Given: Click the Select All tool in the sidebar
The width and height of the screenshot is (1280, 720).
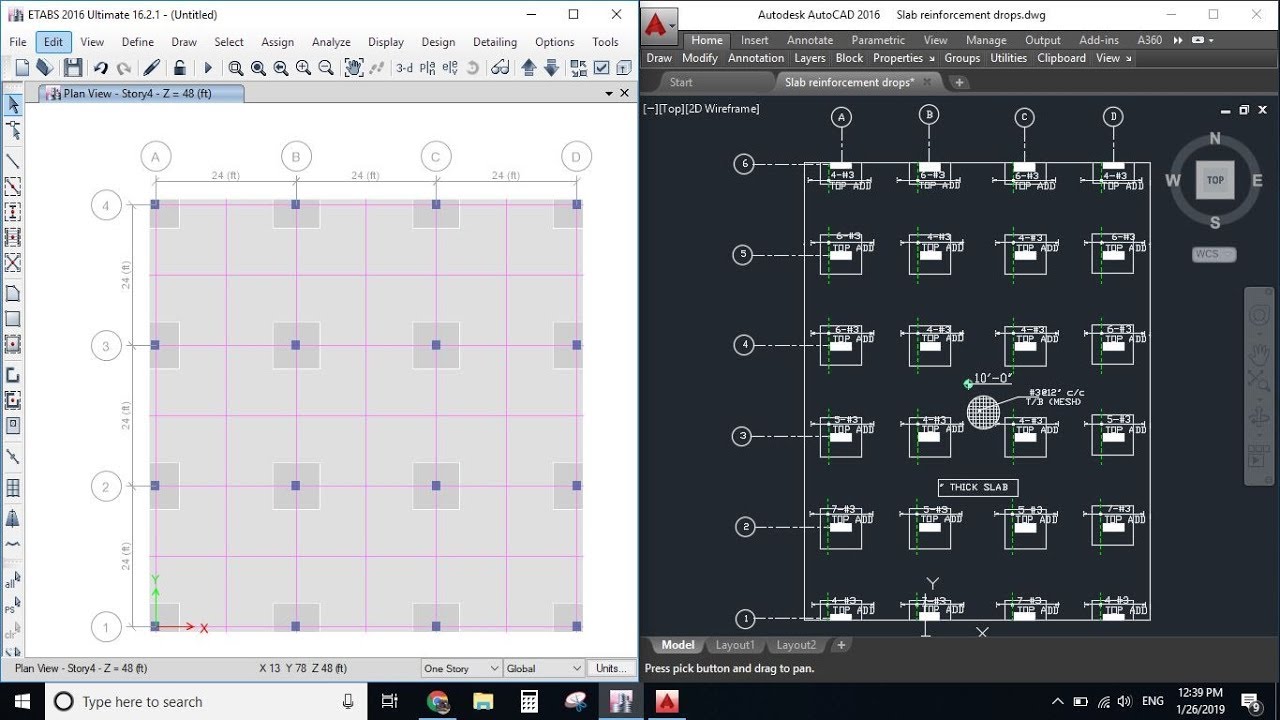Looking at the screenshot, I should click(x=11, y=581).
